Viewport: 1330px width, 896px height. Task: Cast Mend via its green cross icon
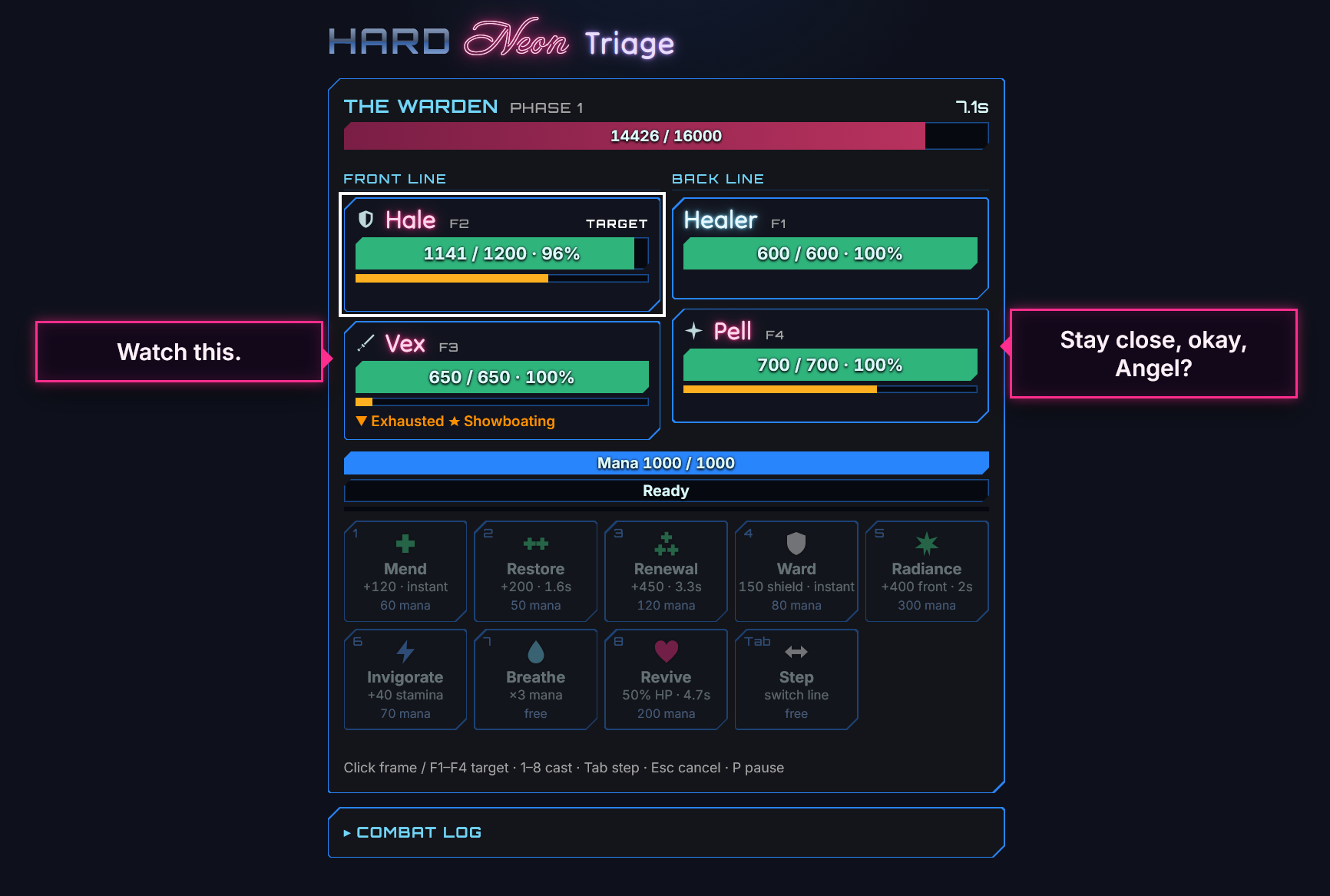(x=405, y=544)
